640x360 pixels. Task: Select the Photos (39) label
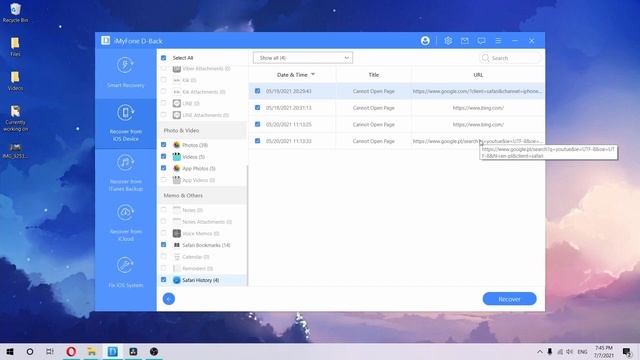[195, 145]
